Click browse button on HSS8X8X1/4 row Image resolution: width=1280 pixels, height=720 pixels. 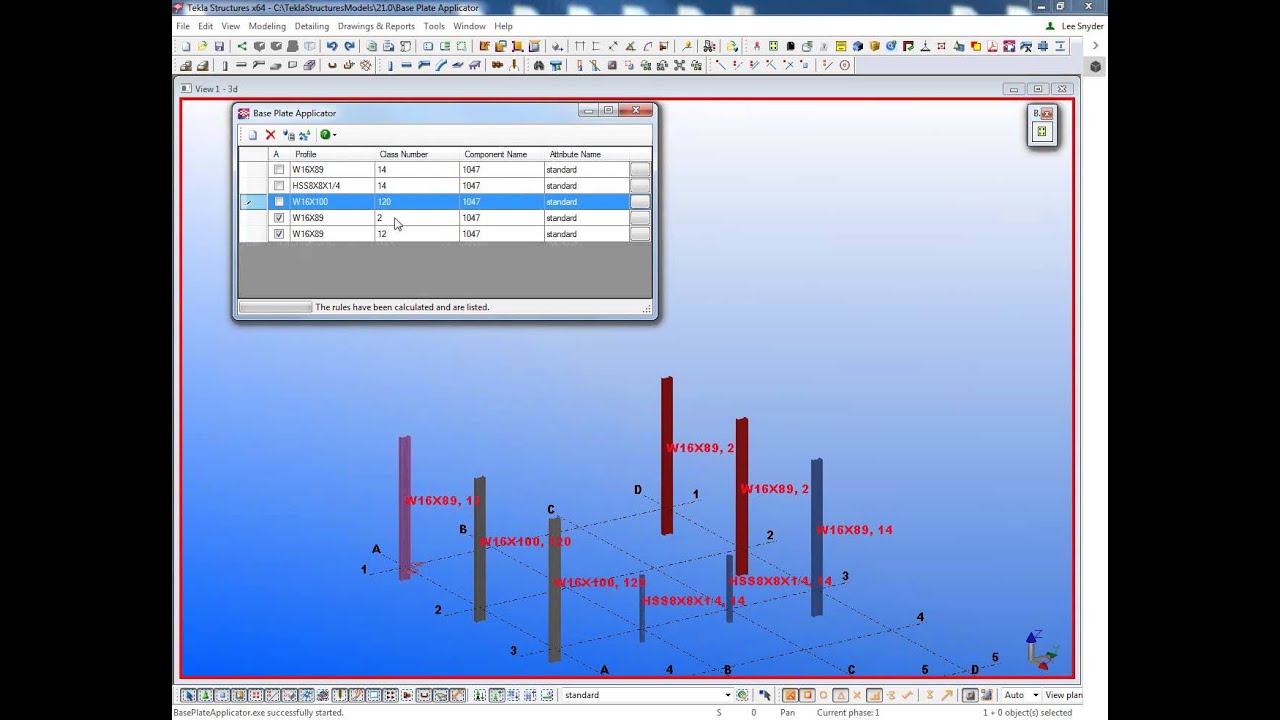640,186
